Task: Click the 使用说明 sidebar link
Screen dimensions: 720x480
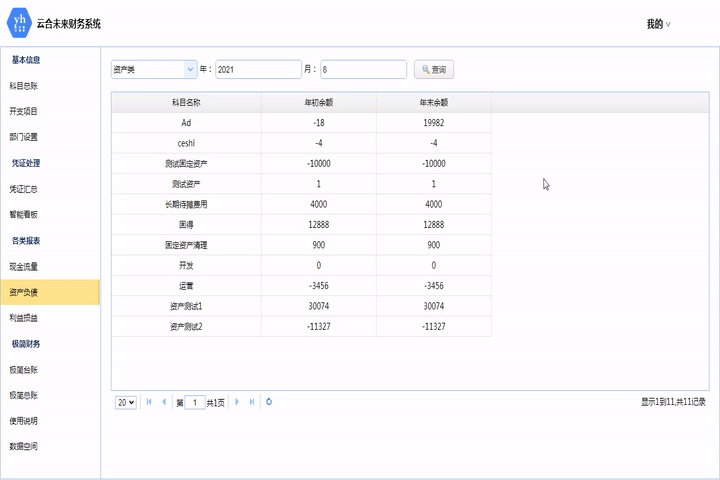Action: [x=24, y=421]
